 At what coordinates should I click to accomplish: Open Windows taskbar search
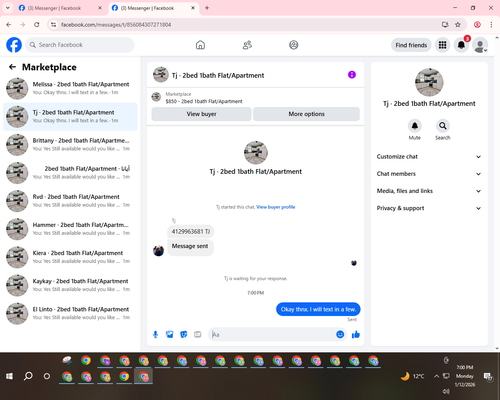tap(28, 376)
